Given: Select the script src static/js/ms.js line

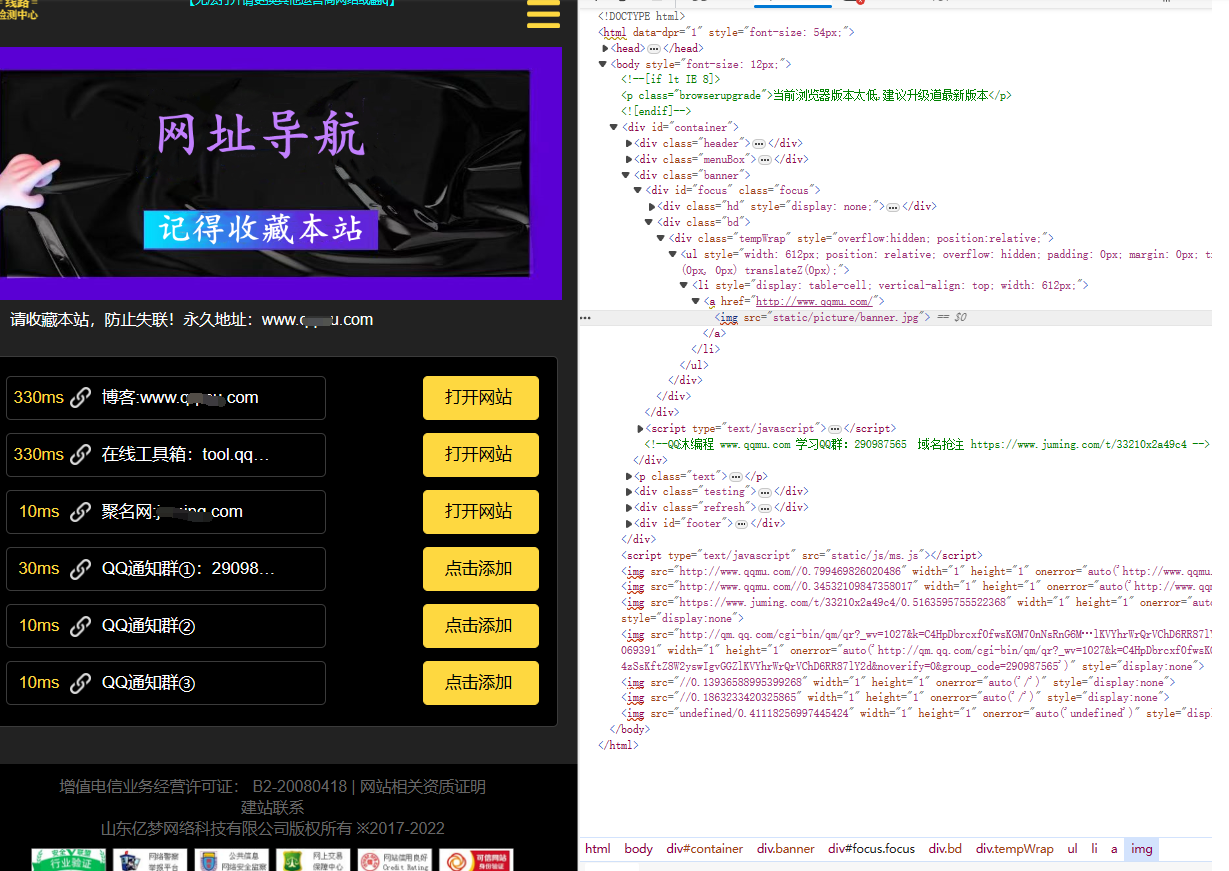Looking at the screenshot, I should click(800, 555).
